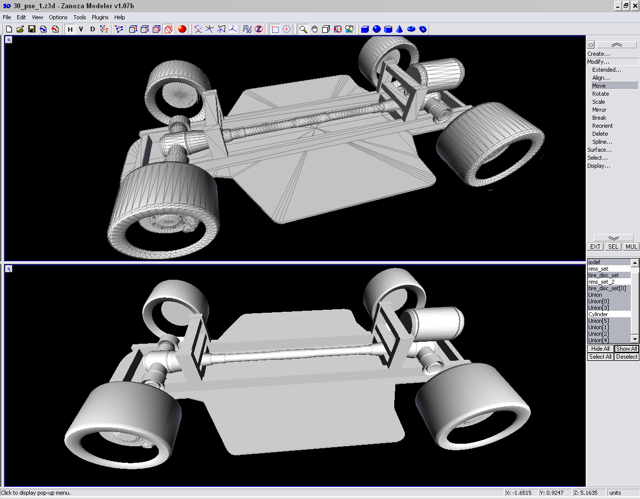Toggle the H axis constraint button
Image resolution: width=640 pixels, height=499 pixels.
point(69,29)
